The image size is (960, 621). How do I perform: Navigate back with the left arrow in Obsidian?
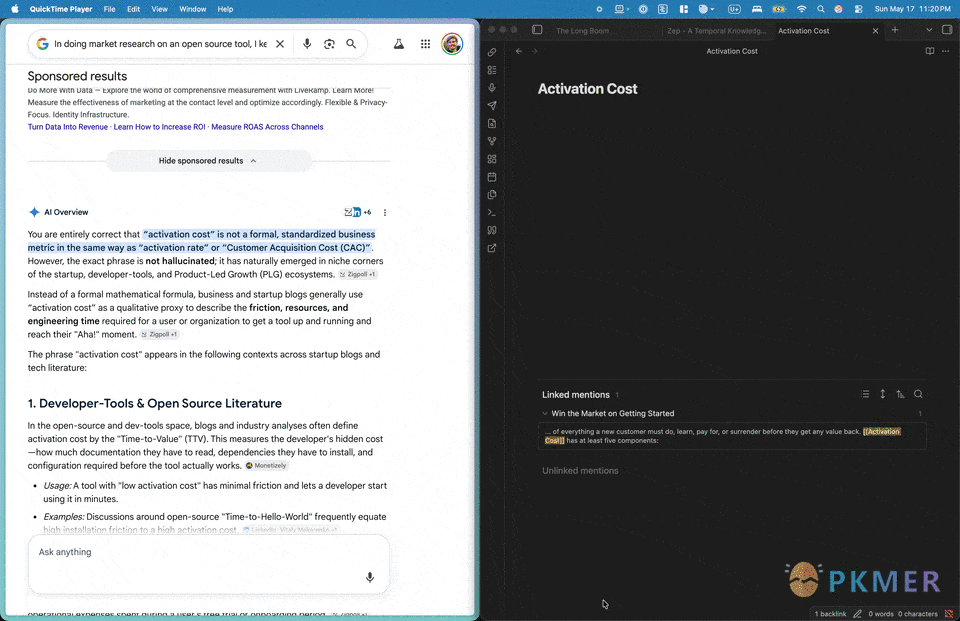pyautogui.click(x=519, y=51)
